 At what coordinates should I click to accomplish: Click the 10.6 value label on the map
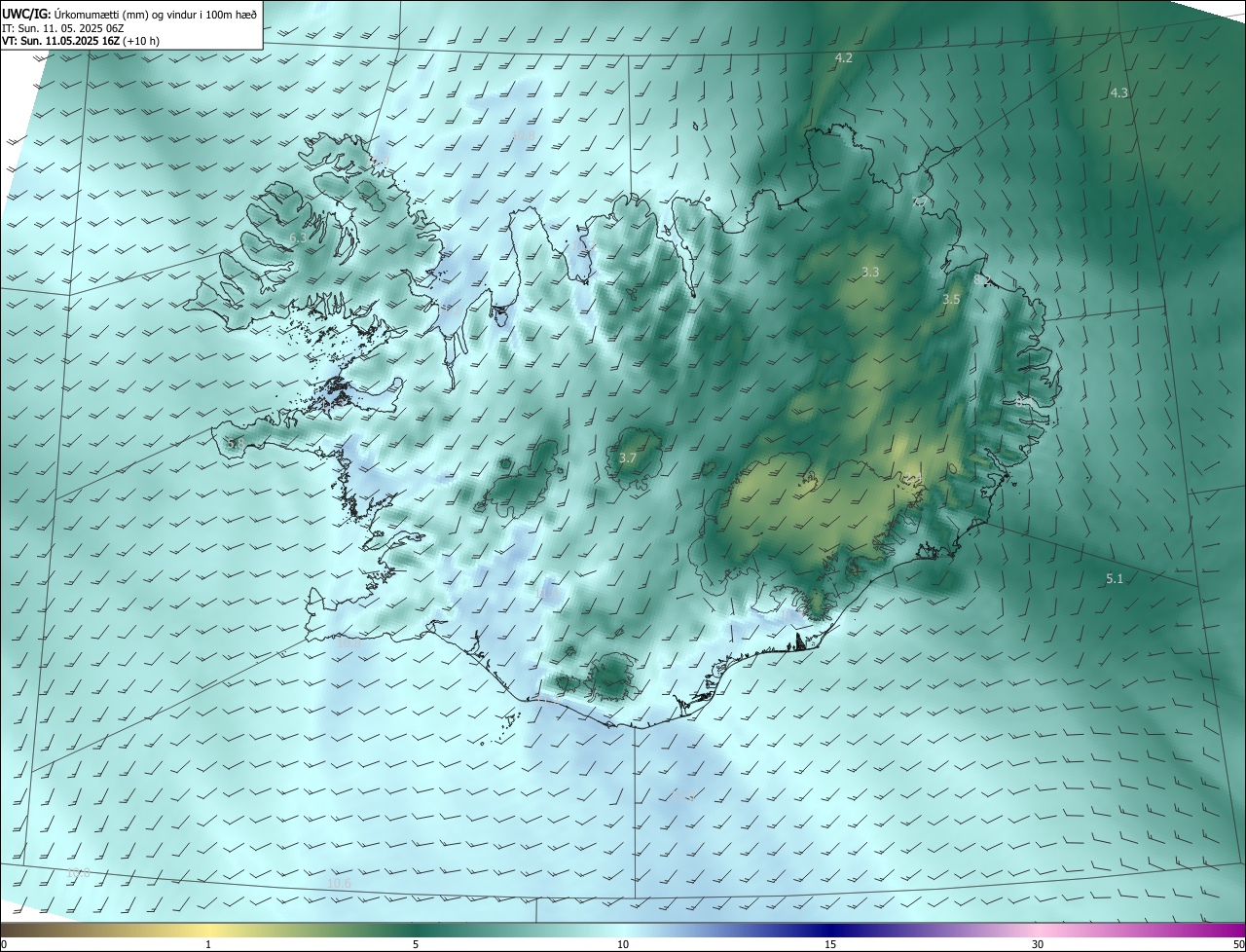(339, 883)
